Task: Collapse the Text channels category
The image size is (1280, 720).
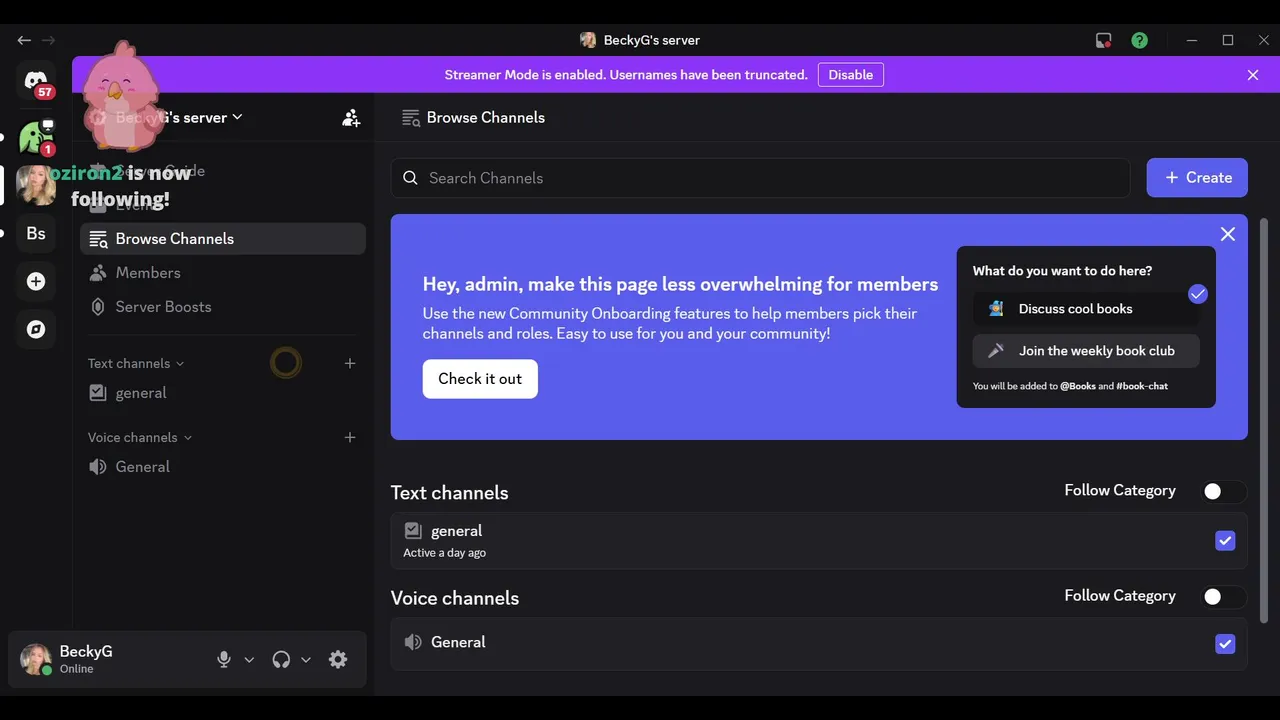Action: click(136, 363)
